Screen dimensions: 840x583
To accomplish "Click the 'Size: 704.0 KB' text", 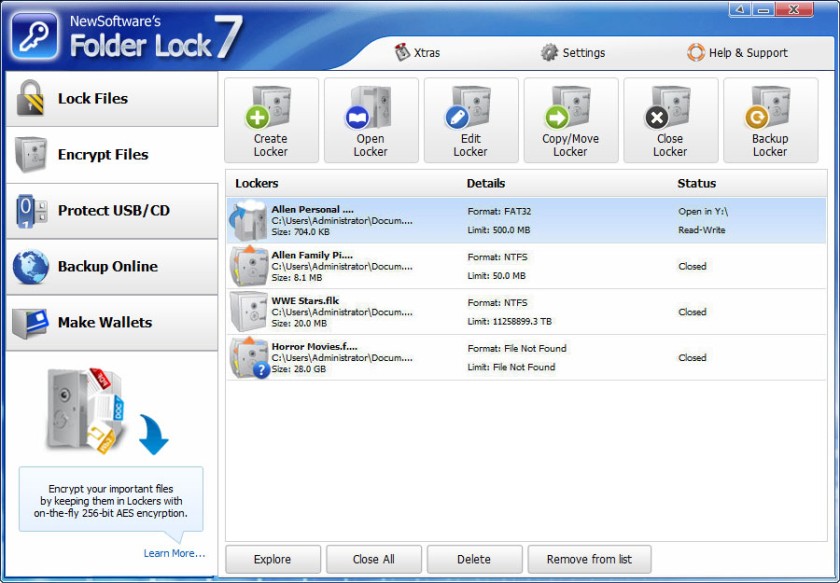I will 301,232.
